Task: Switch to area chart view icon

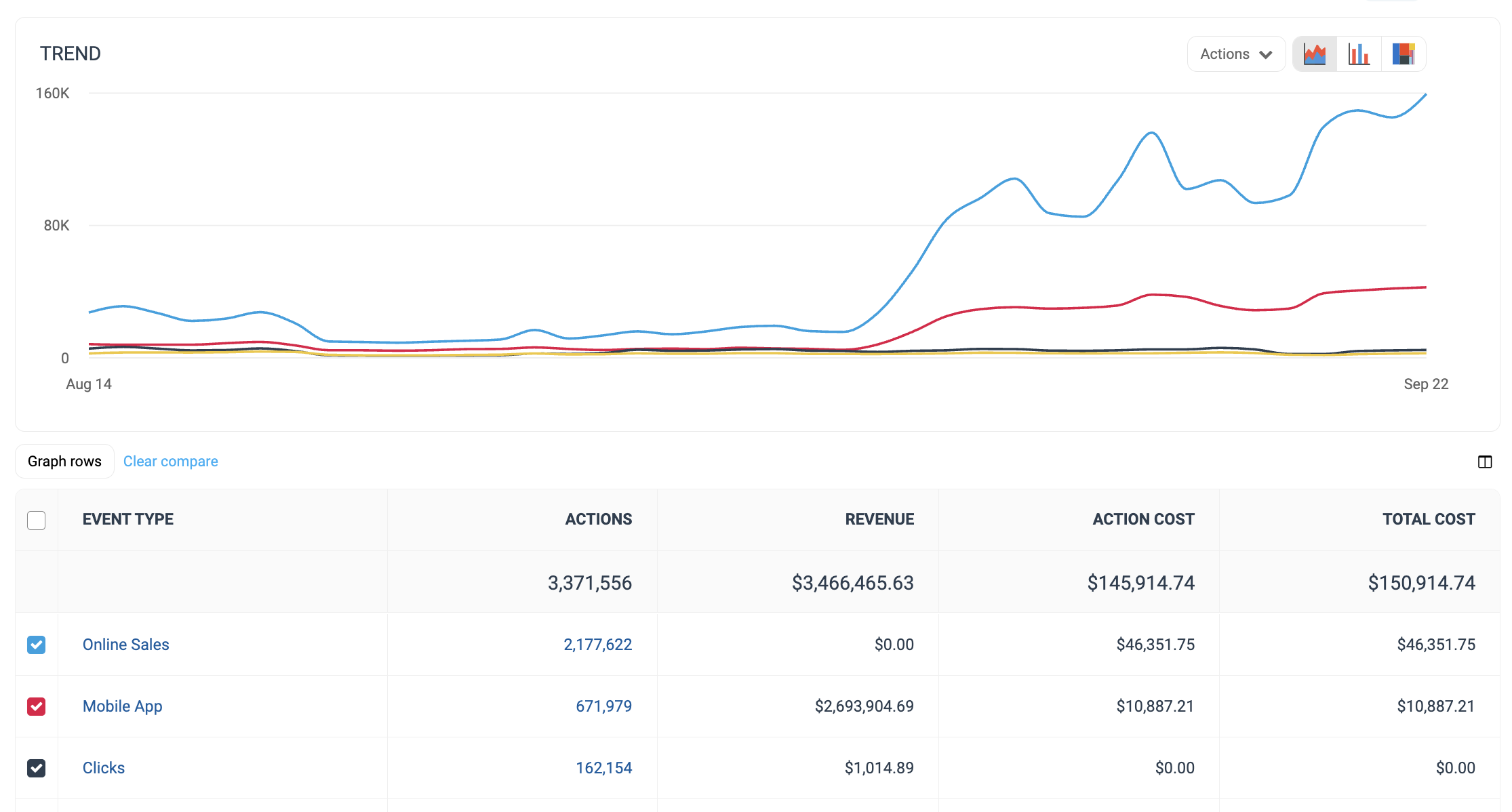Action: [1315, 54]
